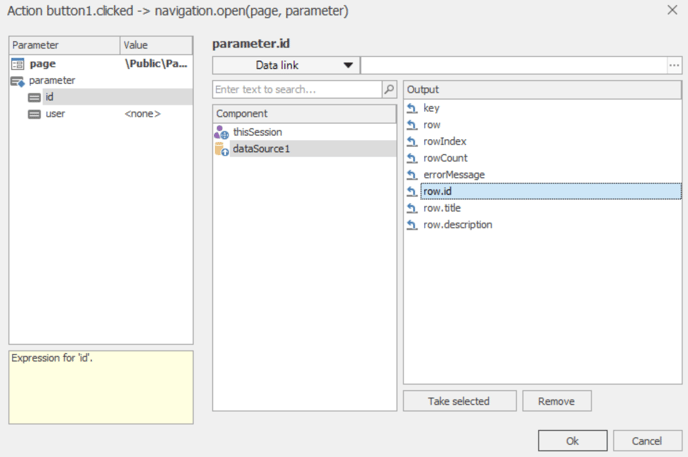The height and width of the screenshot is (457, 688).
Task: Click the arrow icon beside row.id
Action: click(412, 191)
